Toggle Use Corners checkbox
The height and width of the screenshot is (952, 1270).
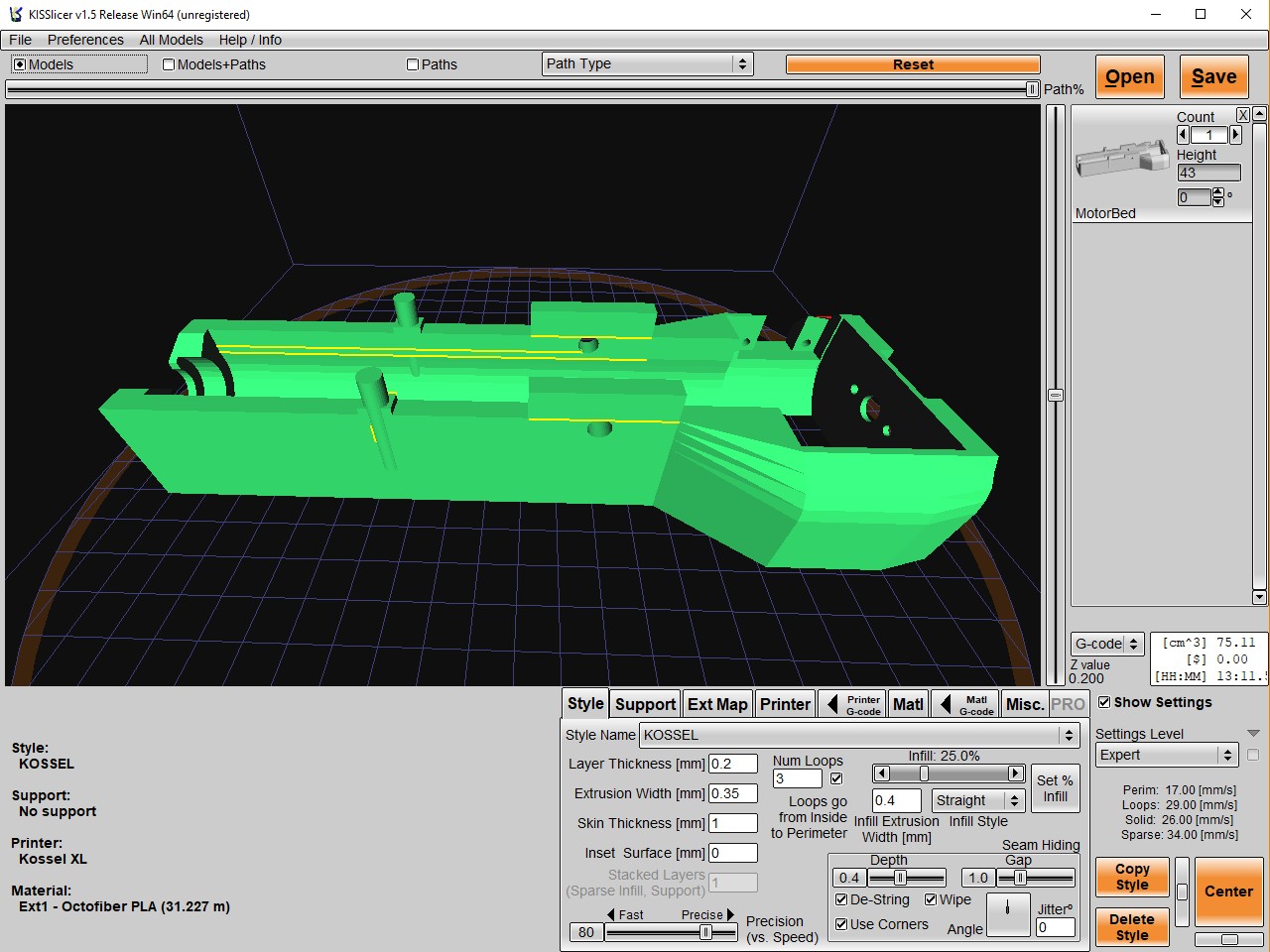[841, 924]
